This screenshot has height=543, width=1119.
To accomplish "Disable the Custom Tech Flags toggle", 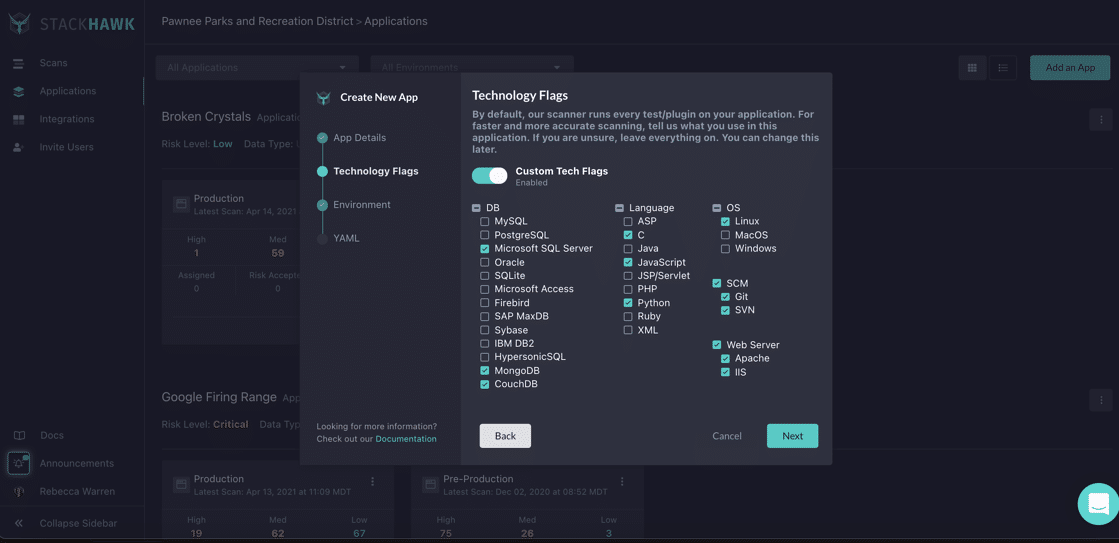I will pos(490,176).
